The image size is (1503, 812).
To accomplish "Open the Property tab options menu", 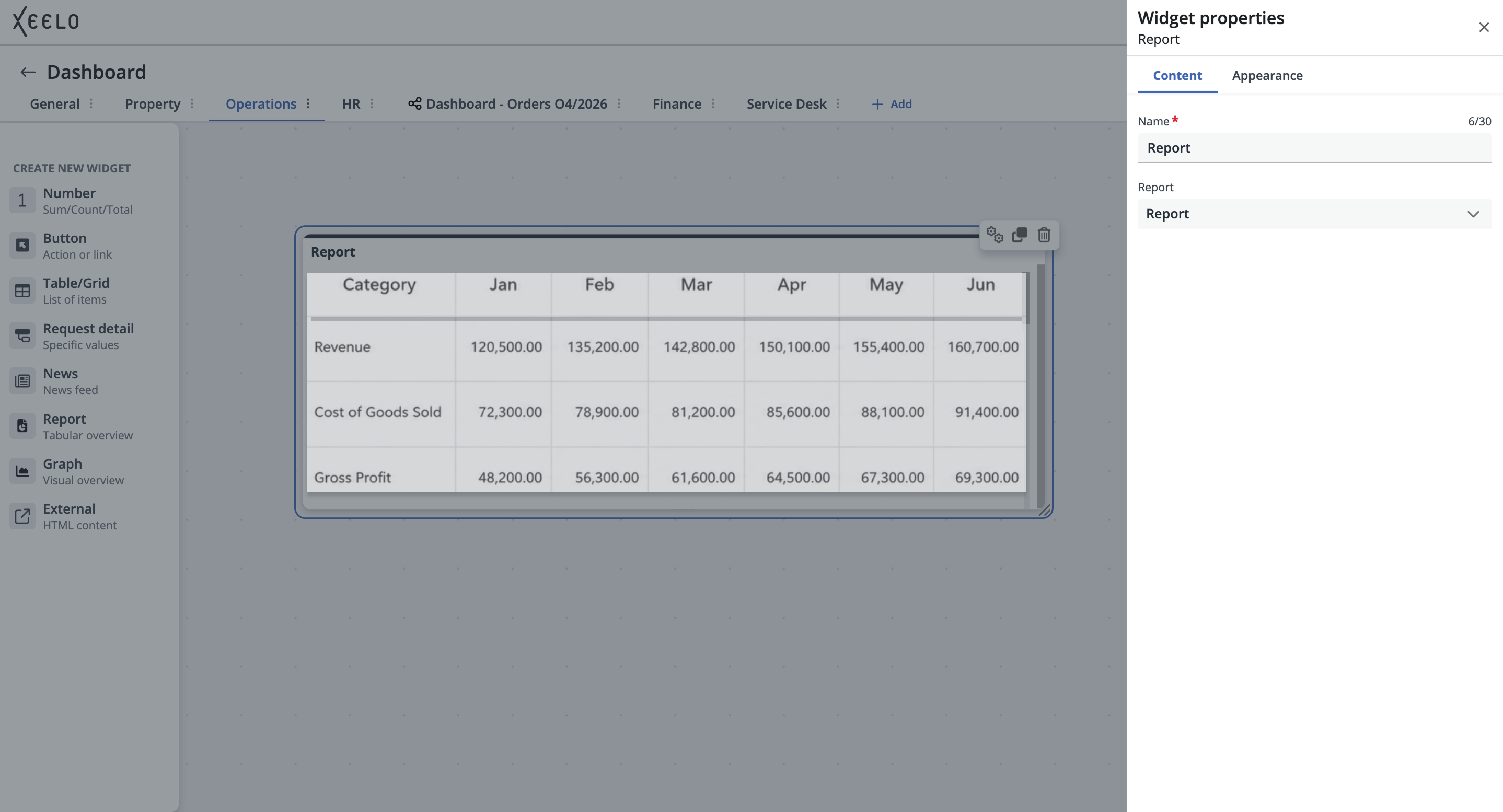I will 192,104.
